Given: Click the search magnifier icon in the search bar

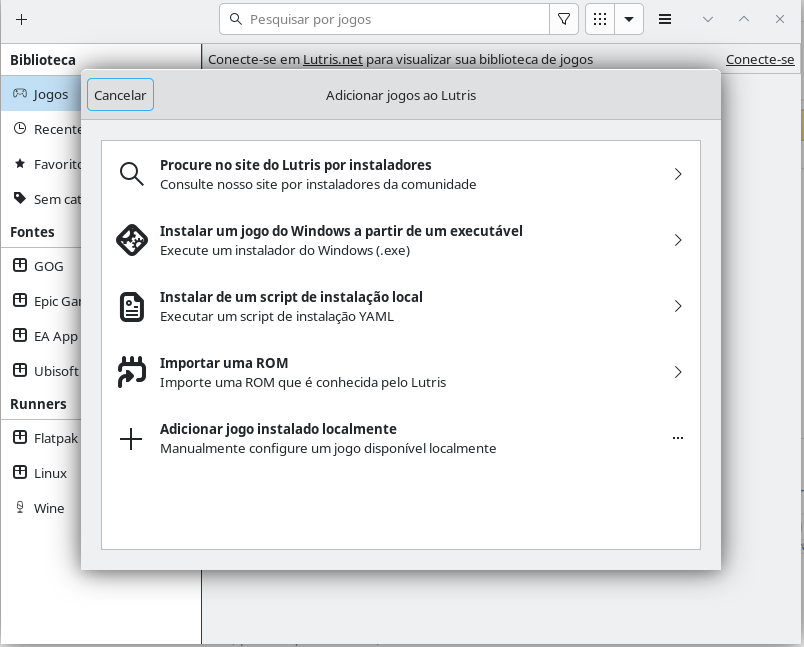Looking at the screenshot, I should click(235, 19).
